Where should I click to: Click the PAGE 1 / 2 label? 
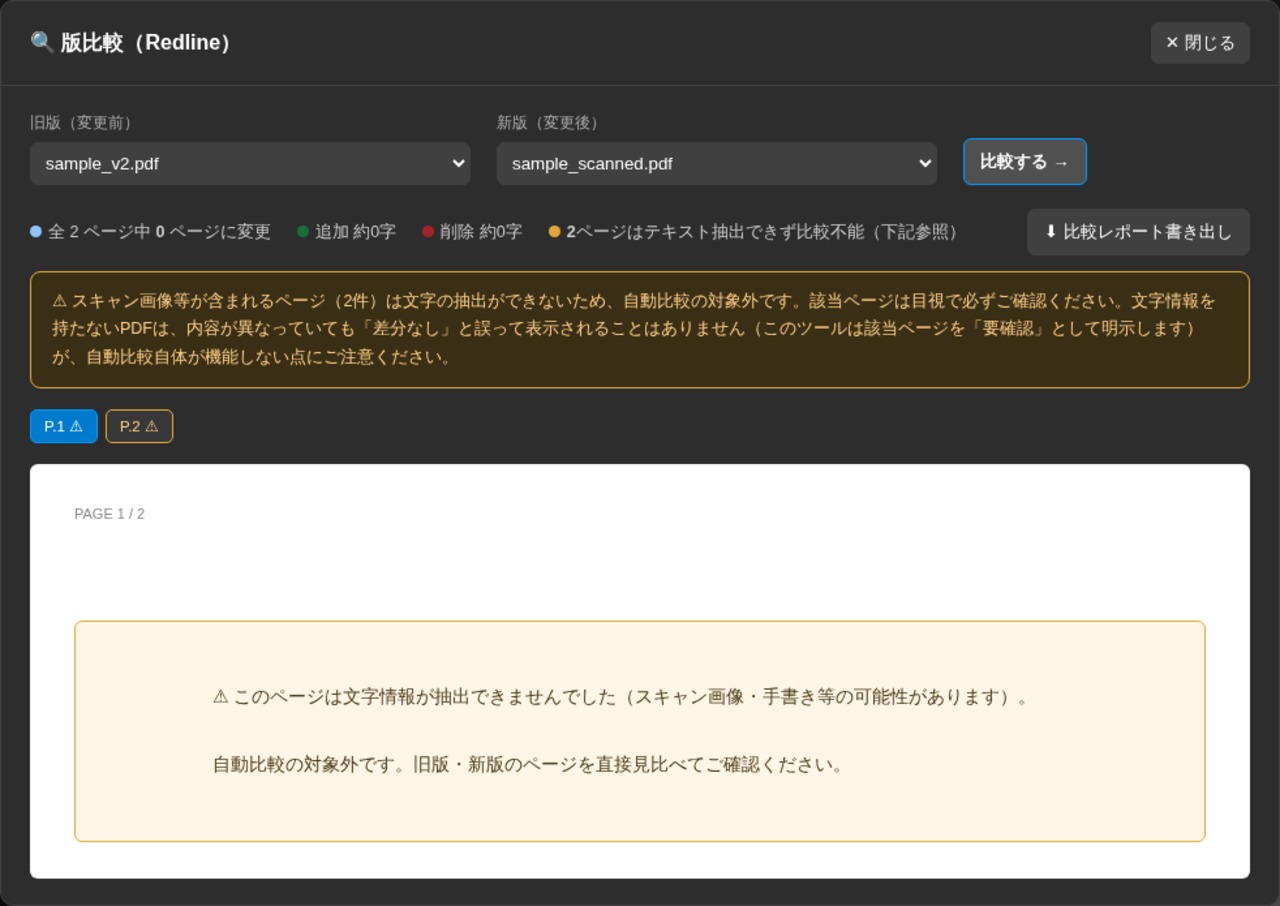click(109, 514)
